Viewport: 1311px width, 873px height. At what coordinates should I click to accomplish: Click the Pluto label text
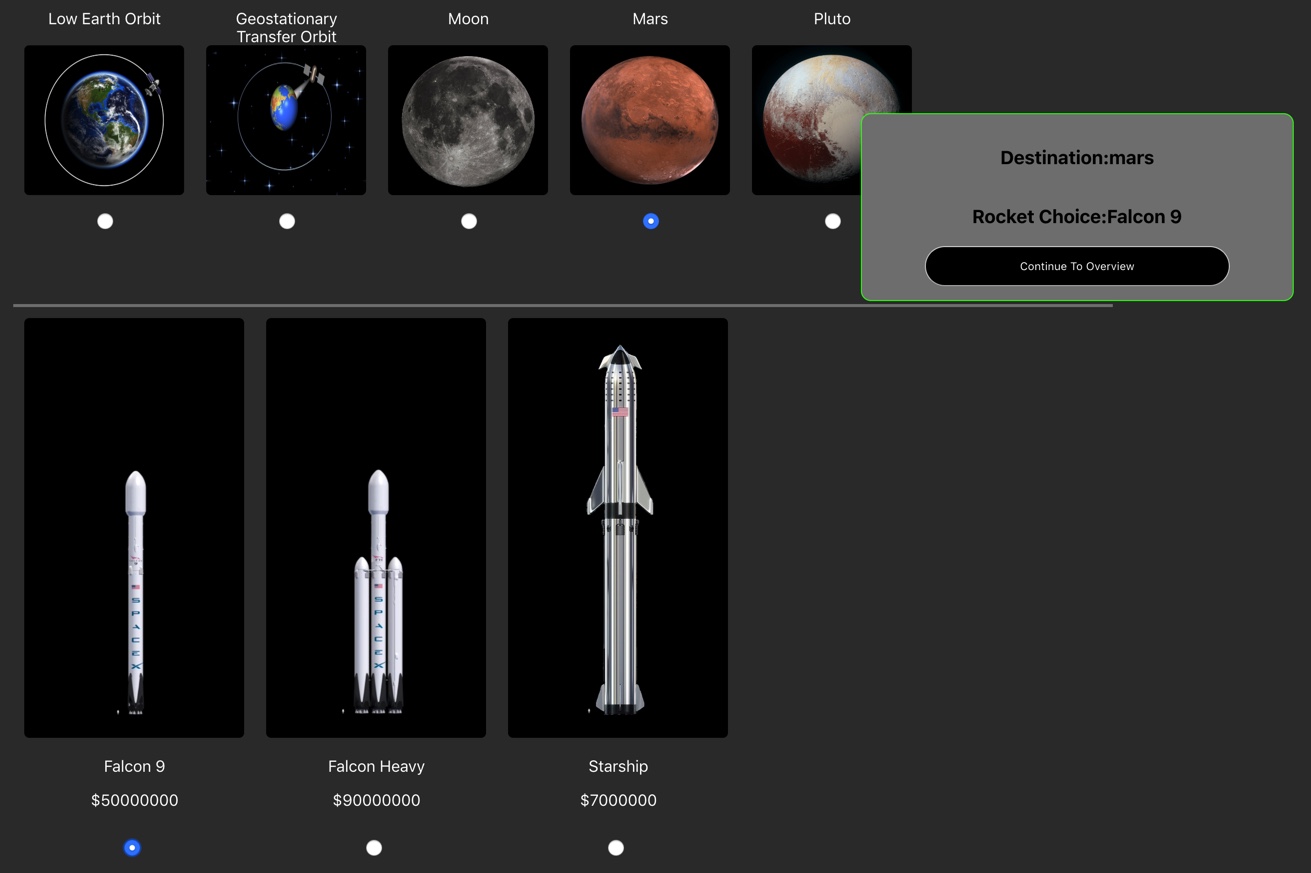(832, 19)
